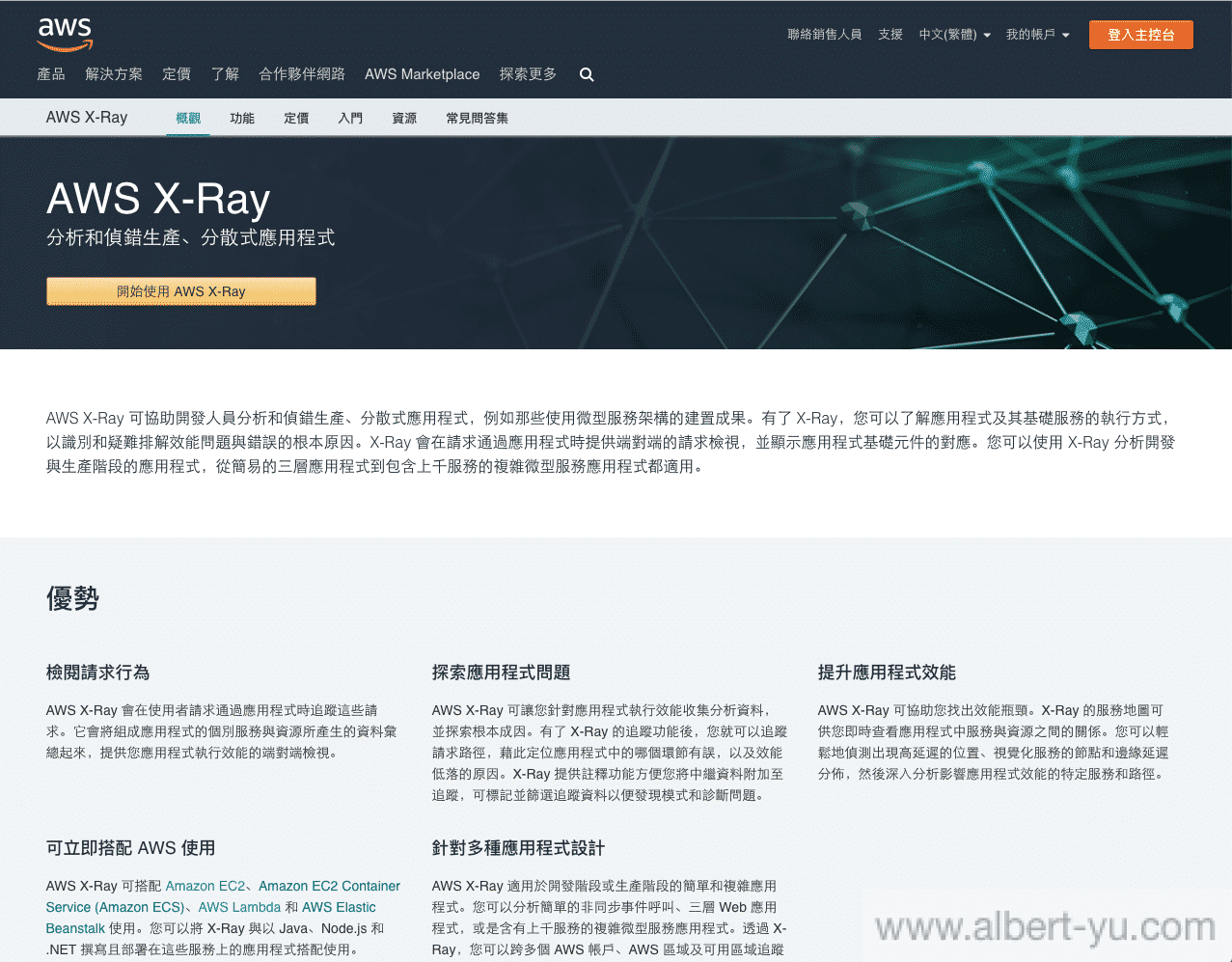Click the 檢閱請求行為 heading
The image size is (1232, 962).
coord(97,673)
